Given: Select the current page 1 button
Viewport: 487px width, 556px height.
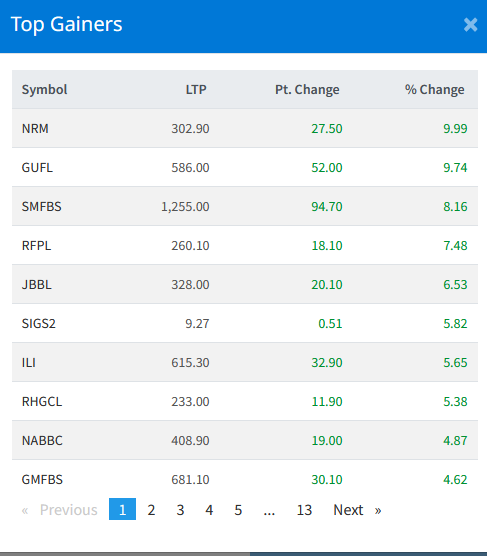Looking at the screenshot, I should tap(122, 509).
